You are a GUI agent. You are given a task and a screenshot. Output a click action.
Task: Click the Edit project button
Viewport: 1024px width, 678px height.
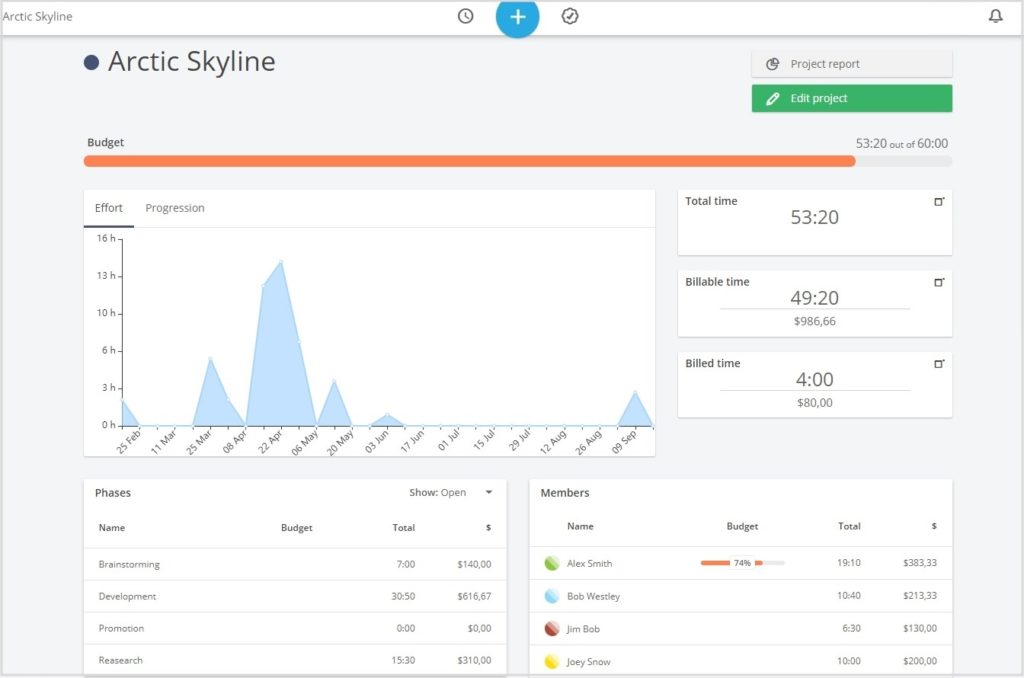click(x=851, y=98)
